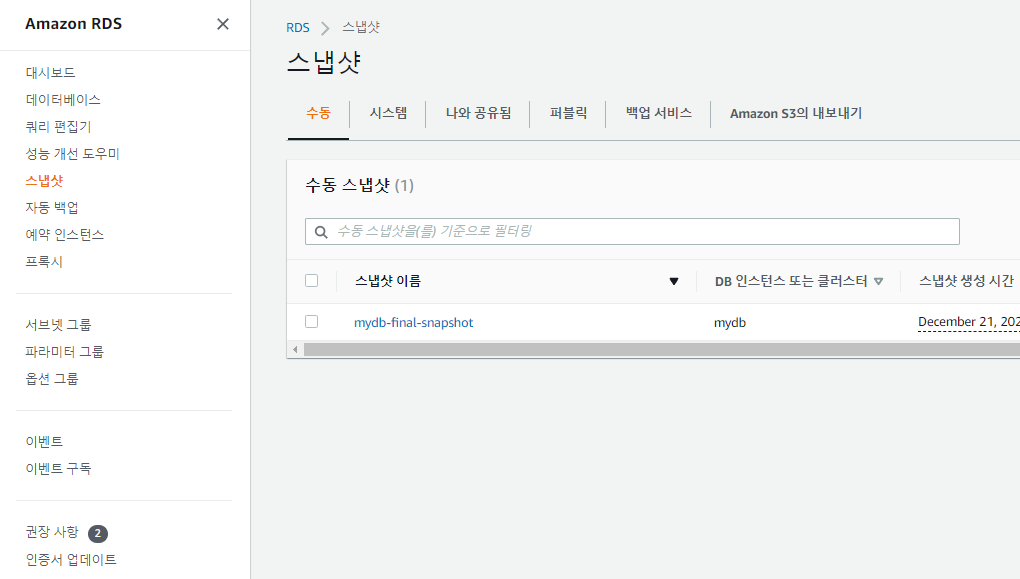
Task: Go to RDS breadcrumb link
Action: coord(298,28)
